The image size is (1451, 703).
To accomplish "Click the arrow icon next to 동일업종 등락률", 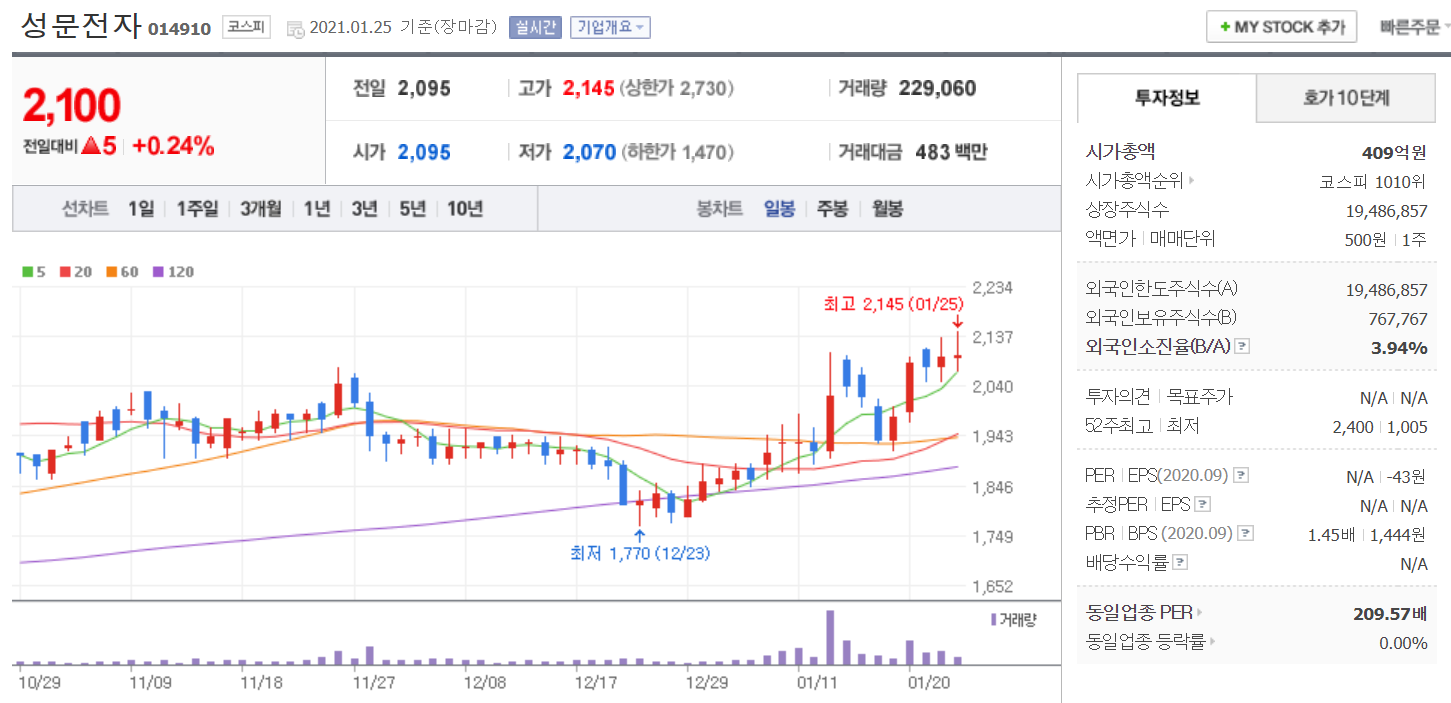I will [1211, 642].
